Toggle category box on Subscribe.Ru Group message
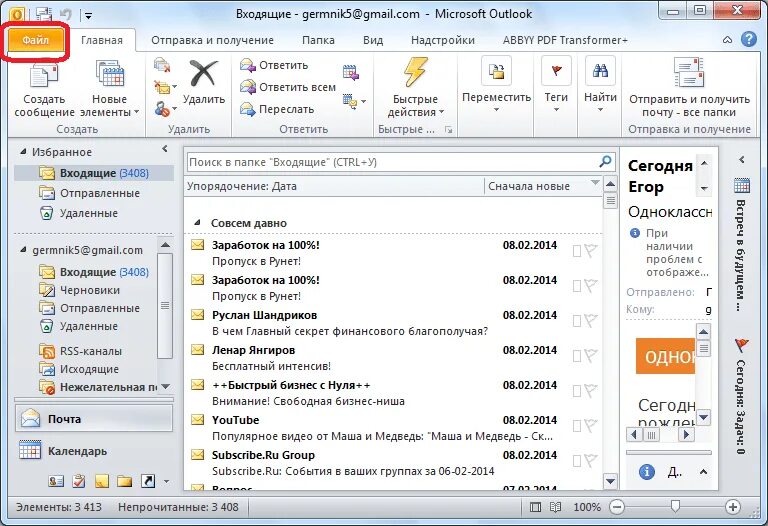This screenshot has height=526, width=768. click(577, 461)
